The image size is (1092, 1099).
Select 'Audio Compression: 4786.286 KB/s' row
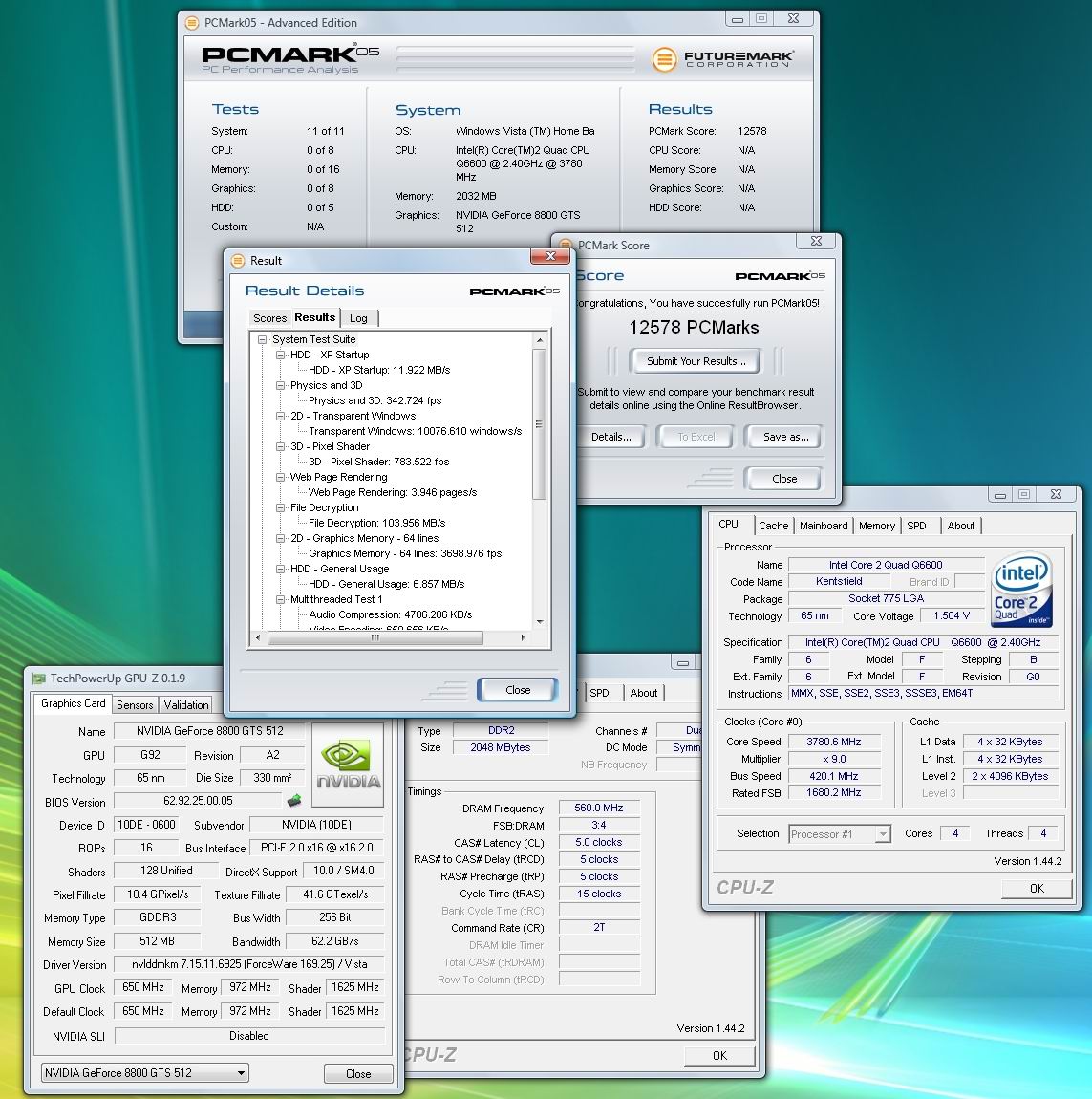click(391, 614)
